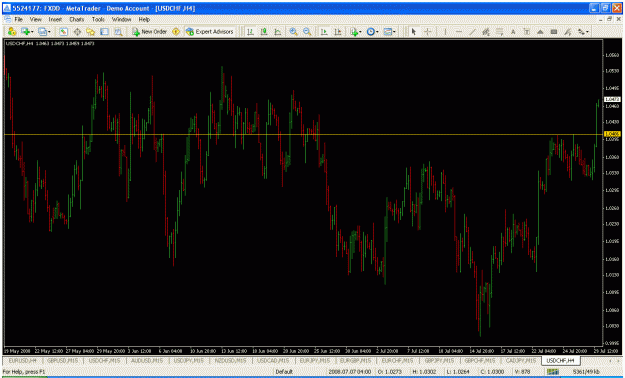Toggle the Navigator panel star-folder icon
The height and width of the screenshot is (378, 625).
point(91,32)
